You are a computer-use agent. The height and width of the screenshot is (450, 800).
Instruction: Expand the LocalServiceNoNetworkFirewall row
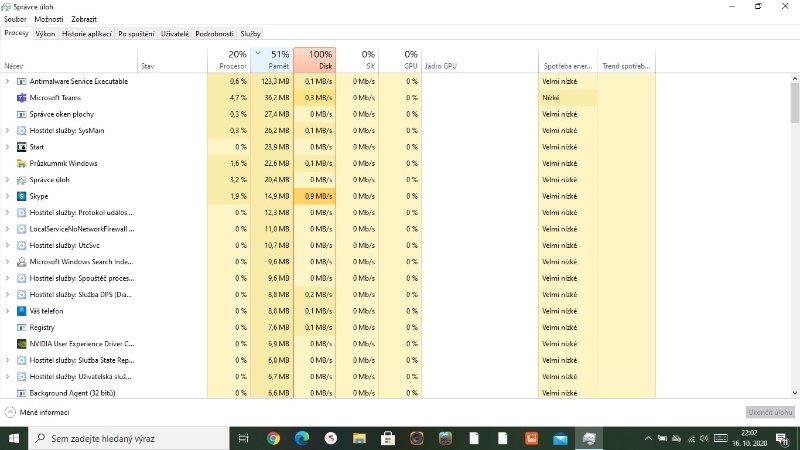coord(8,229)
